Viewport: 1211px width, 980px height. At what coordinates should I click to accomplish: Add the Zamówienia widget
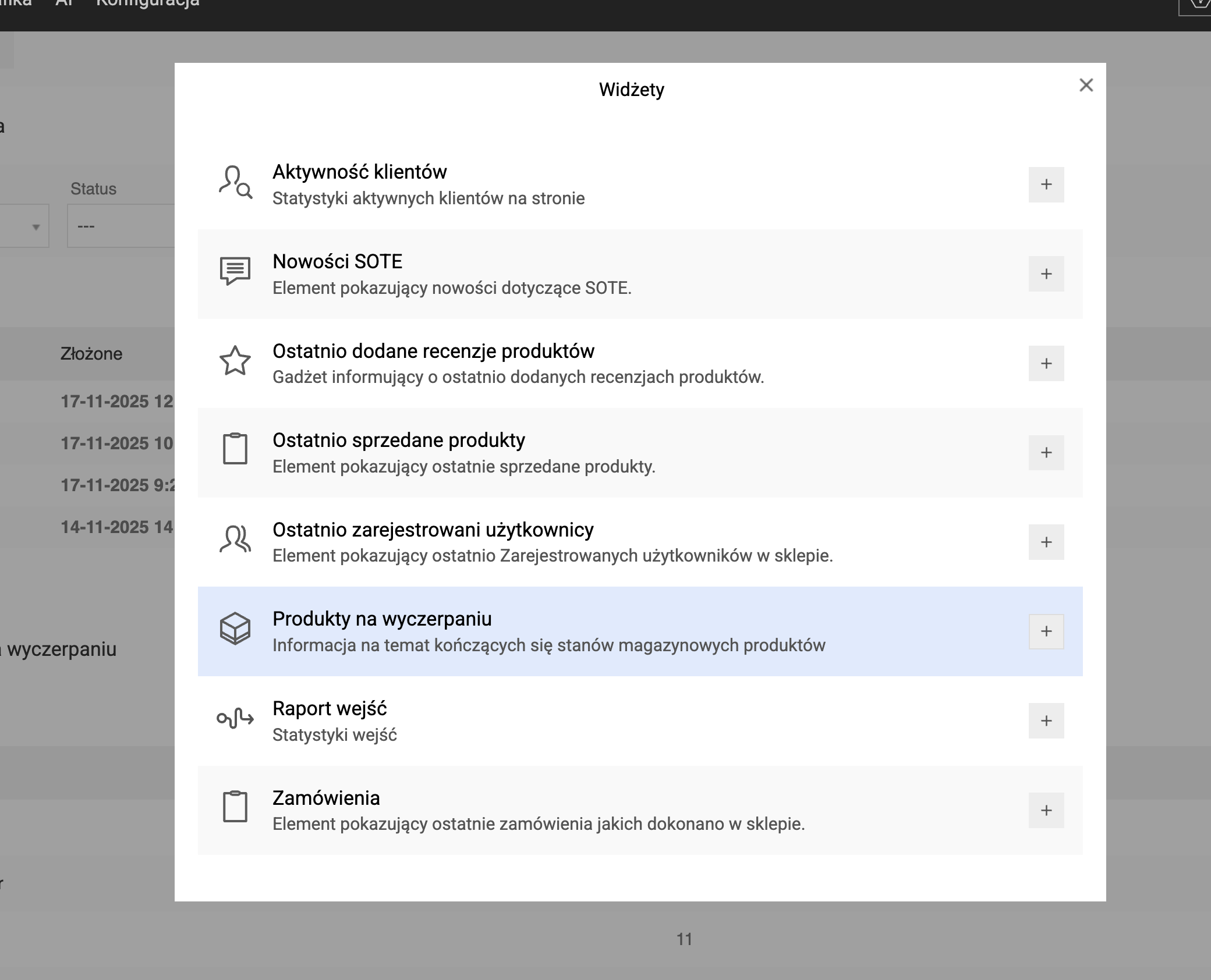1046,811
